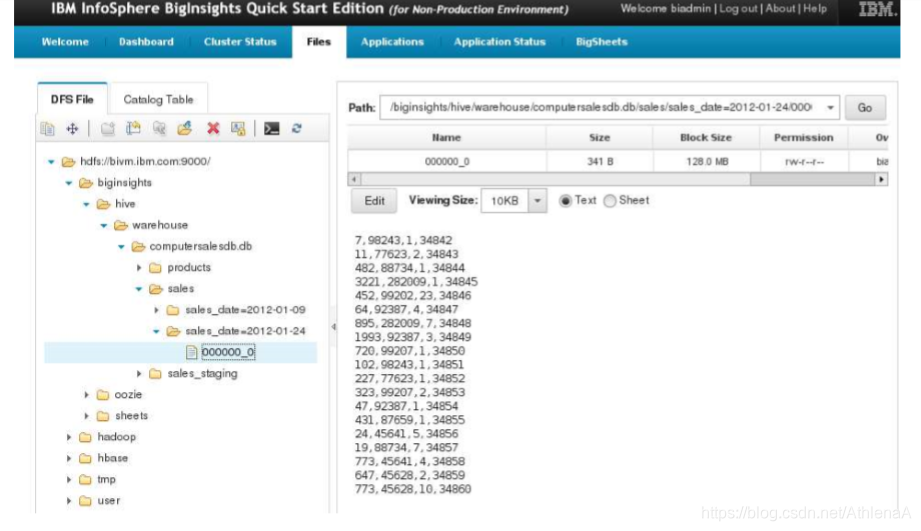Switch to the Catalog Table tab

[x=158, y=99]
